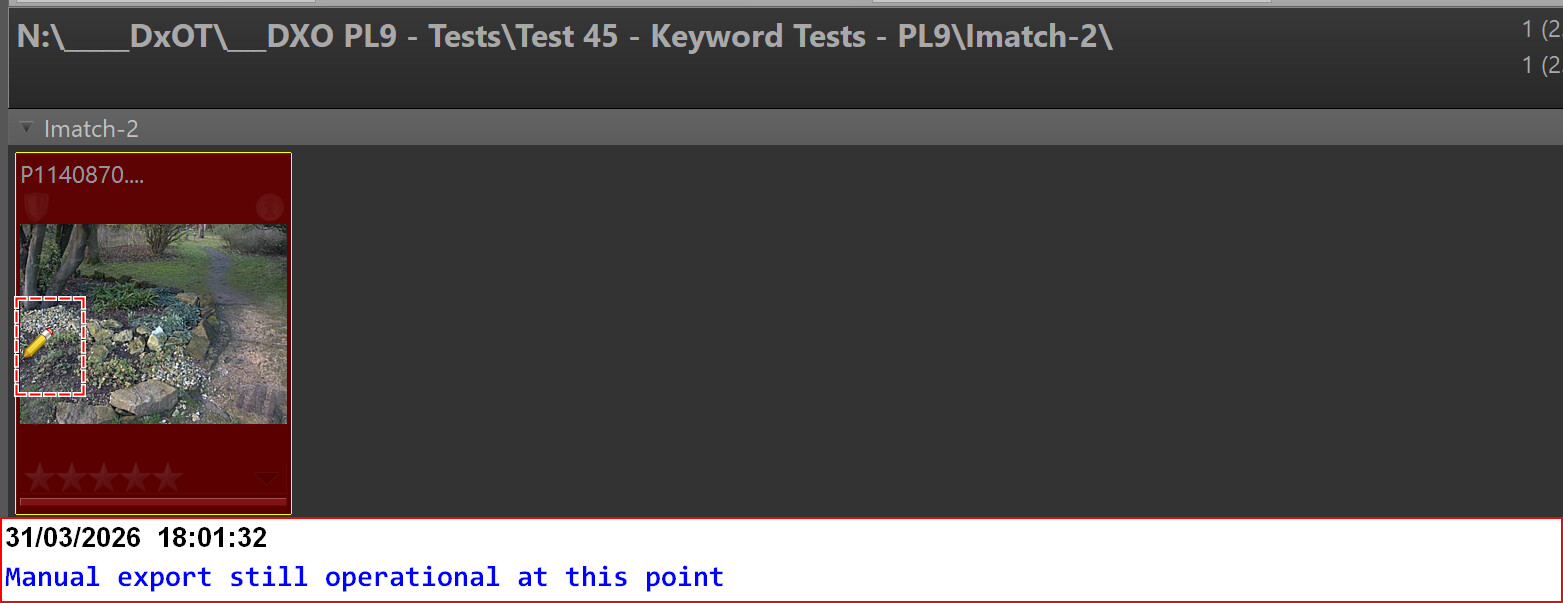
Task: Click the upper image count readout
Action: coord(1541,30)
